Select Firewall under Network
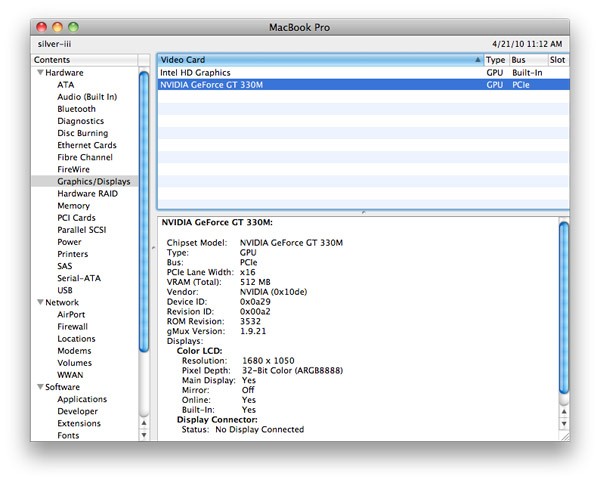 point(72,326)
